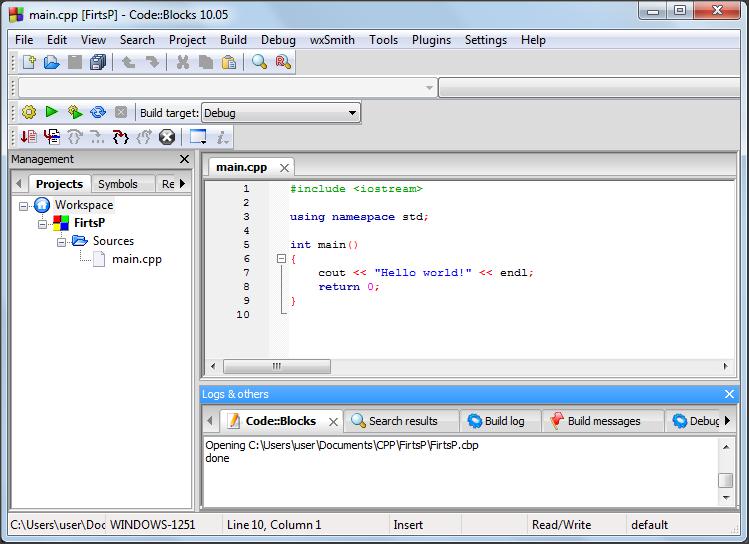Select main.cpp in project tree
This screenshot has width=749, height=544.
(x=137, y=259)
